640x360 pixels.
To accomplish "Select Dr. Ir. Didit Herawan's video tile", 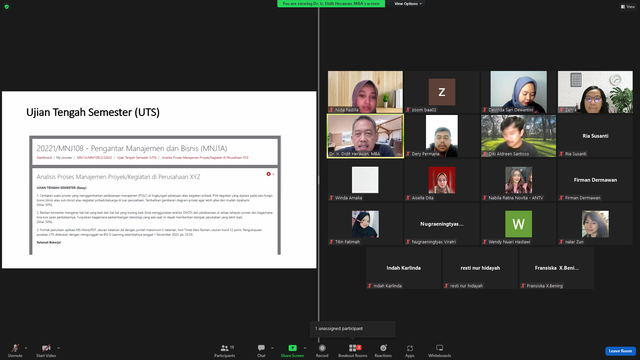I will point(365,136).
